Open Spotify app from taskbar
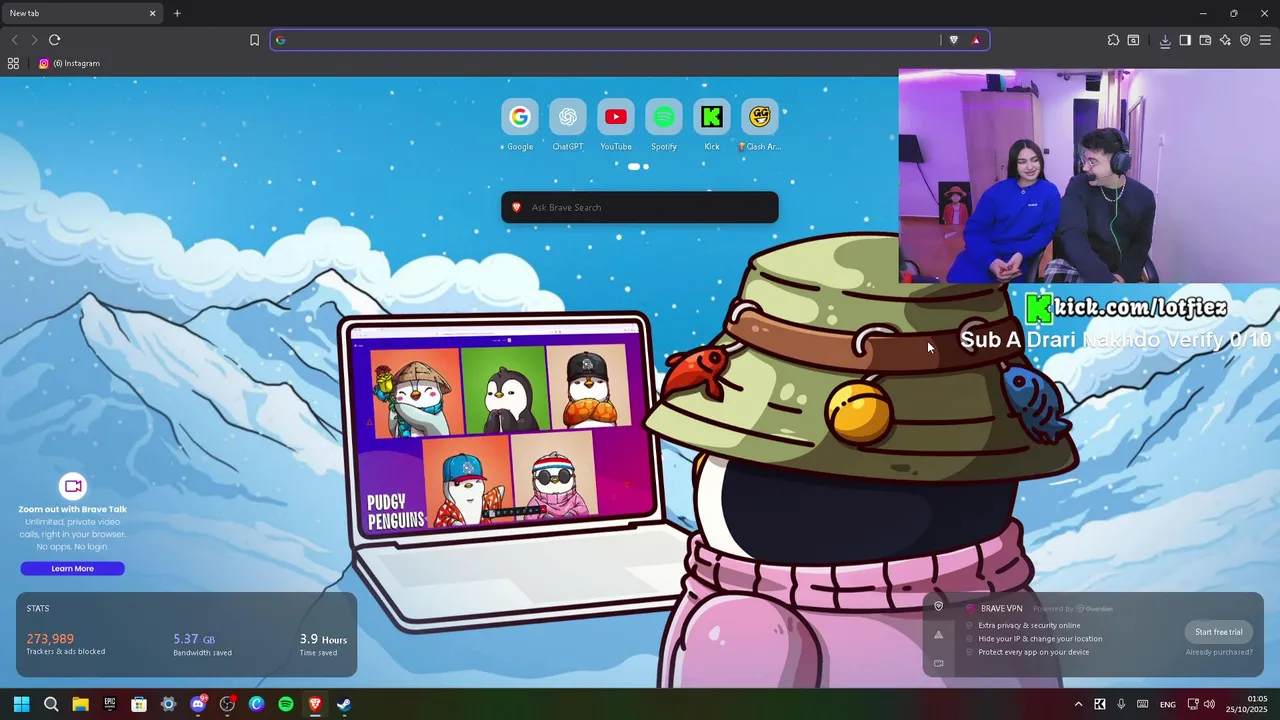 286,704
